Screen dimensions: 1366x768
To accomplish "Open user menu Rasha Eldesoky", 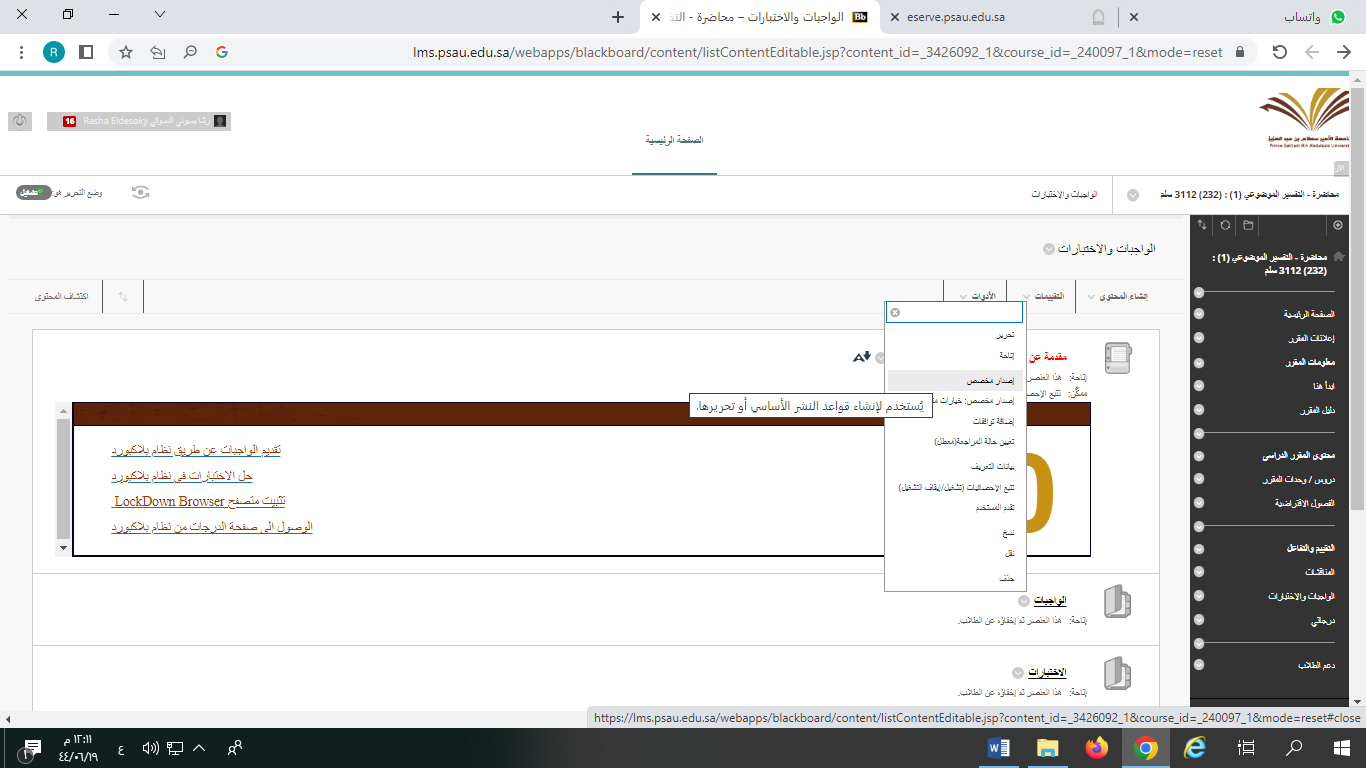I will click(x=139, y=121).
